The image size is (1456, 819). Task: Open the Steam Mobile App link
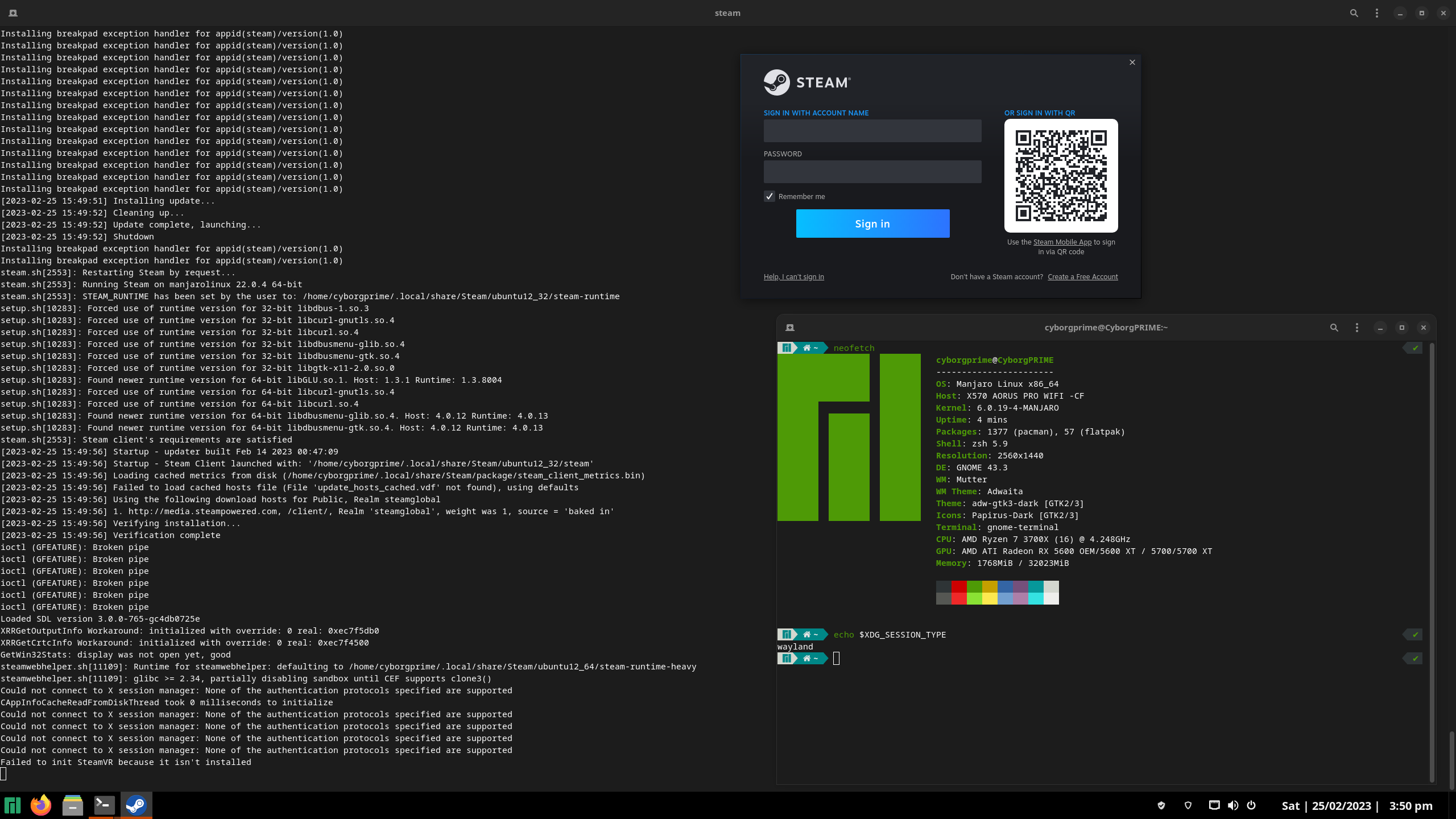tap(1062, 242)
